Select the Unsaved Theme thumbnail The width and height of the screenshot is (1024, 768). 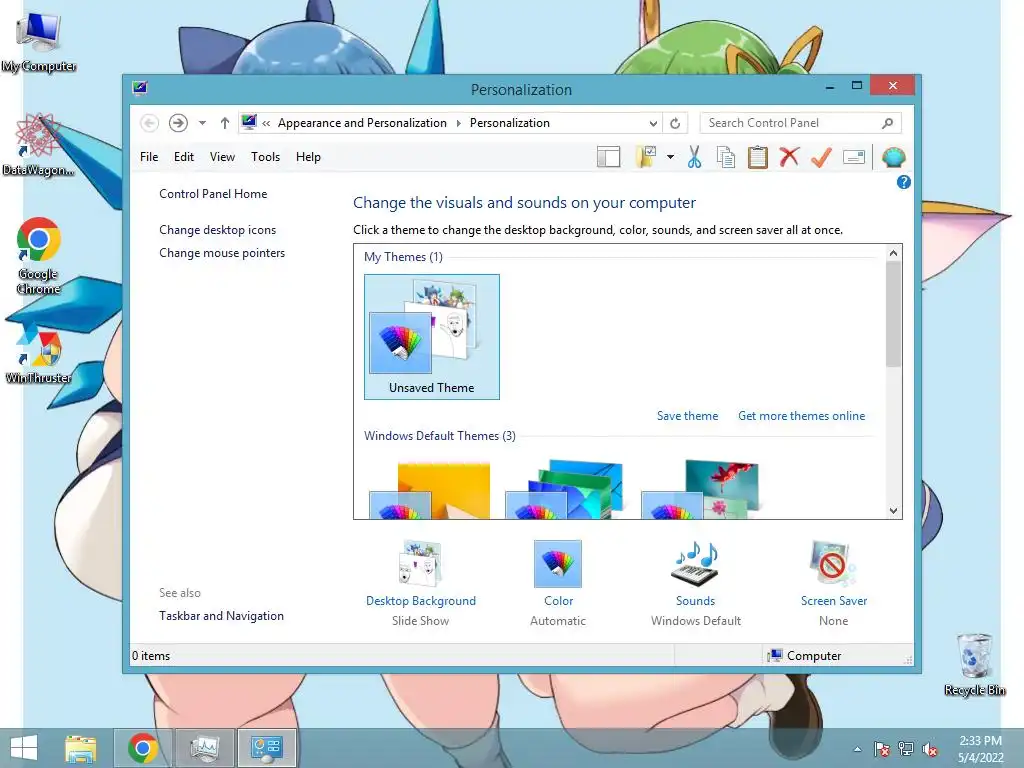[432, 336]
